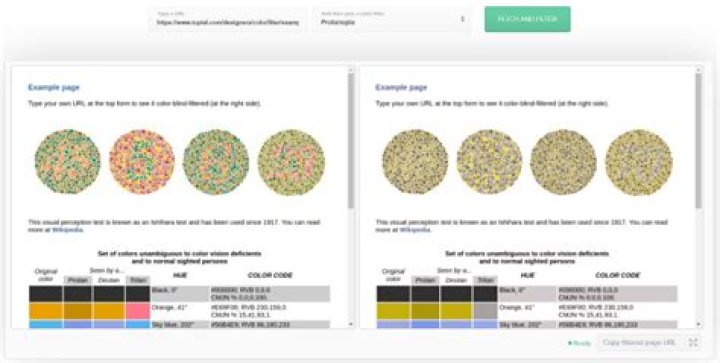Click the "Set of colors unambiguous" table title, left pane
The image size is (720, 363).
[180, 257]
